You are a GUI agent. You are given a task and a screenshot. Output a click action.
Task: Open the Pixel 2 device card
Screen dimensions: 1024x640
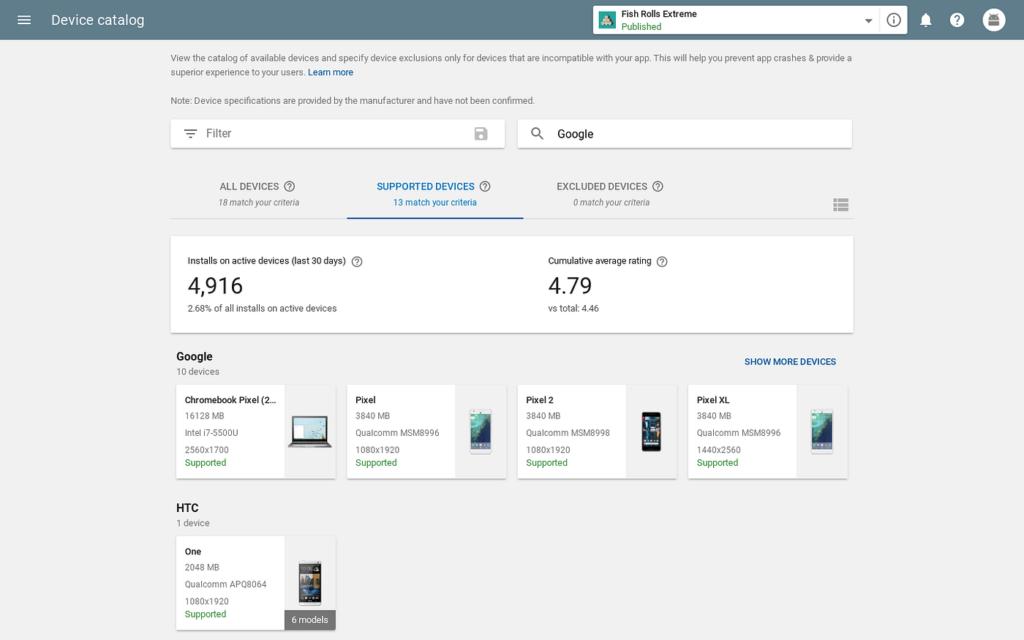coord(596,431)
